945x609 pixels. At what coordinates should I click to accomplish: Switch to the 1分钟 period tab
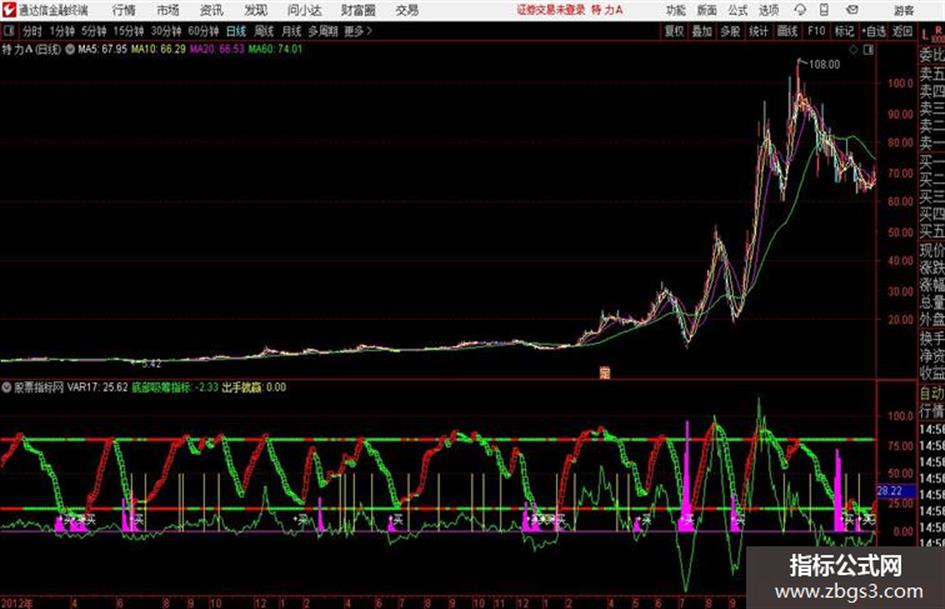61,31
